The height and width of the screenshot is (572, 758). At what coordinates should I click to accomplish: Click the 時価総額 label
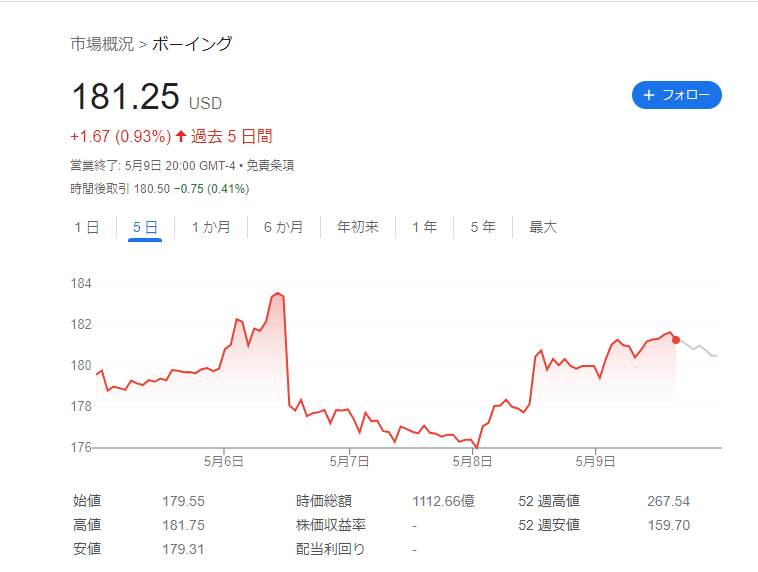point(324,501)
